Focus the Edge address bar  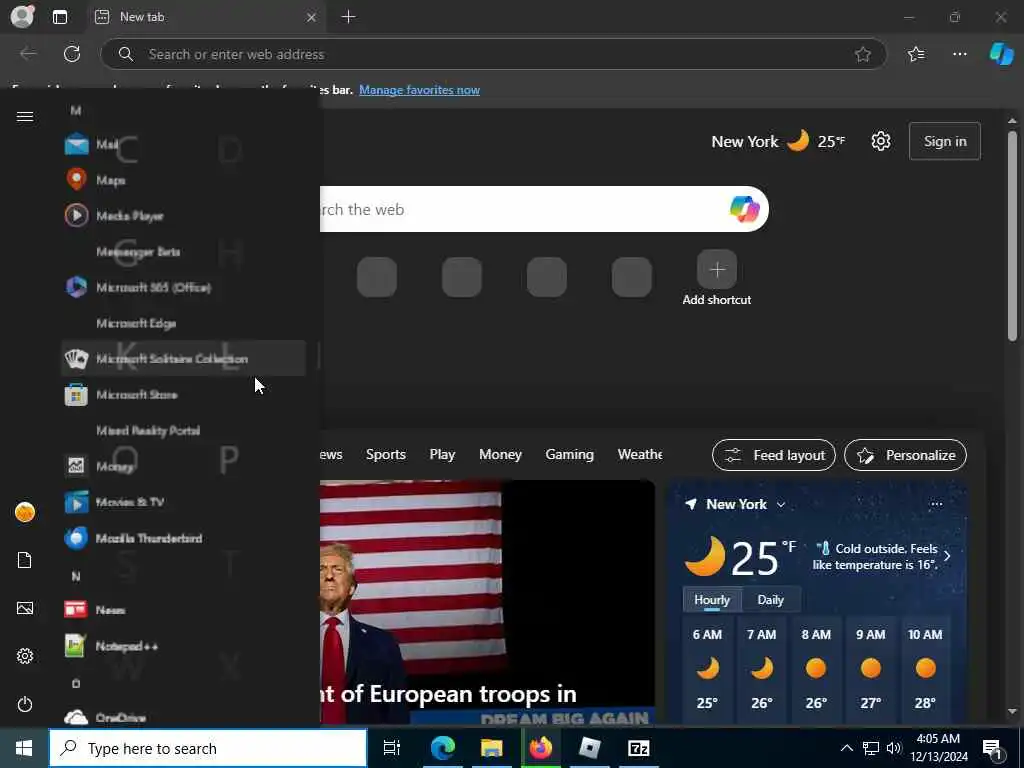[494, 54]
